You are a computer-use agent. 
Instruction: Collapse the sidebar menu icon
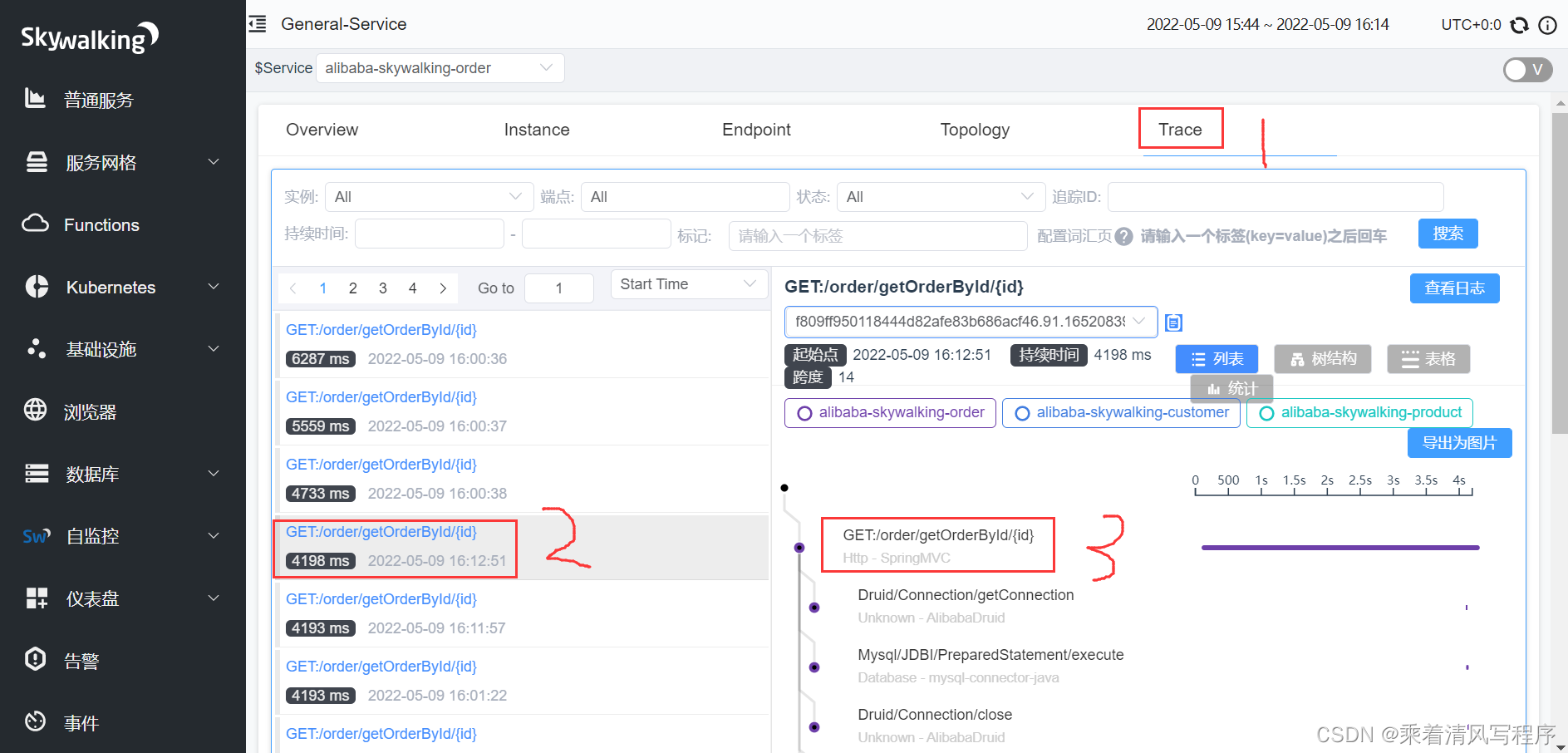click(x=258, y=24)
